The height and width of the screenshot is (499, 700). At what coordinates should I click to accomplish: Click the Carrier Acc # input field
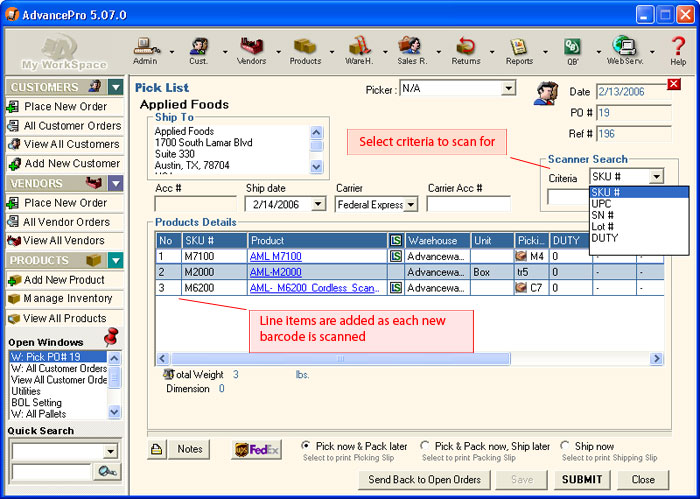coord(468,204)
